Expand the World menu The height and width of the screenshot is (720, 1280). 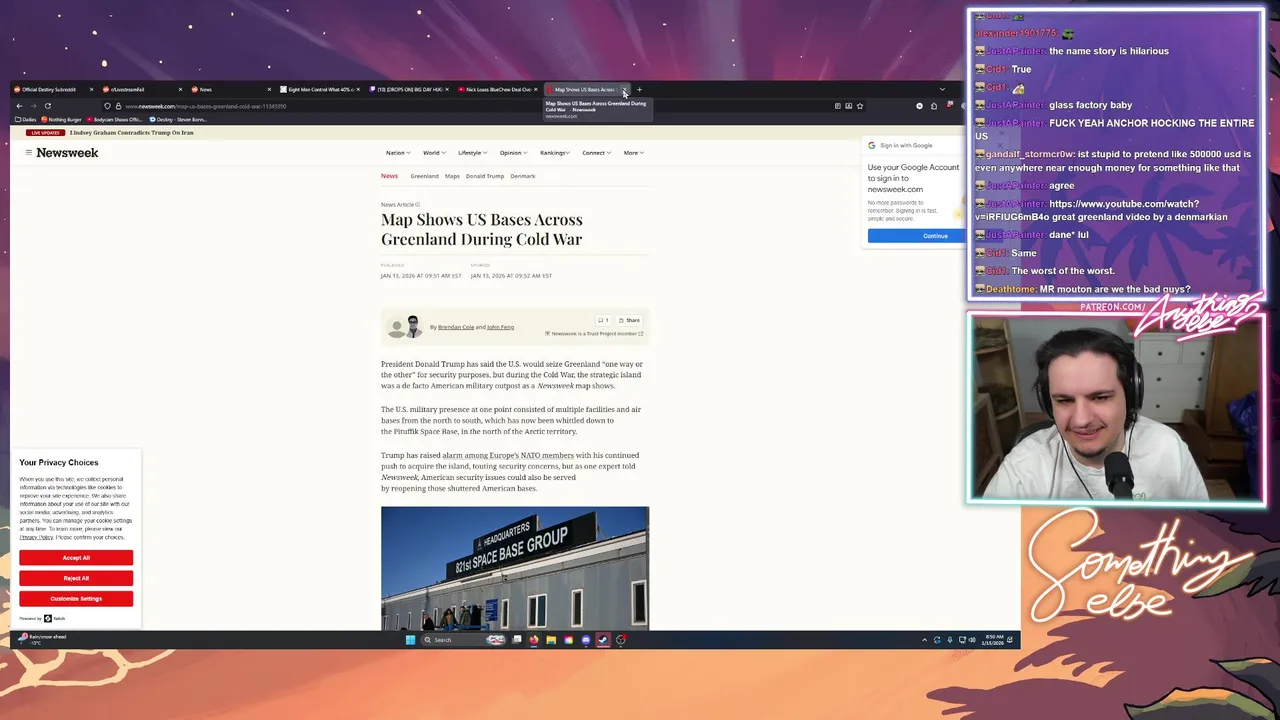tap(433, 153)
